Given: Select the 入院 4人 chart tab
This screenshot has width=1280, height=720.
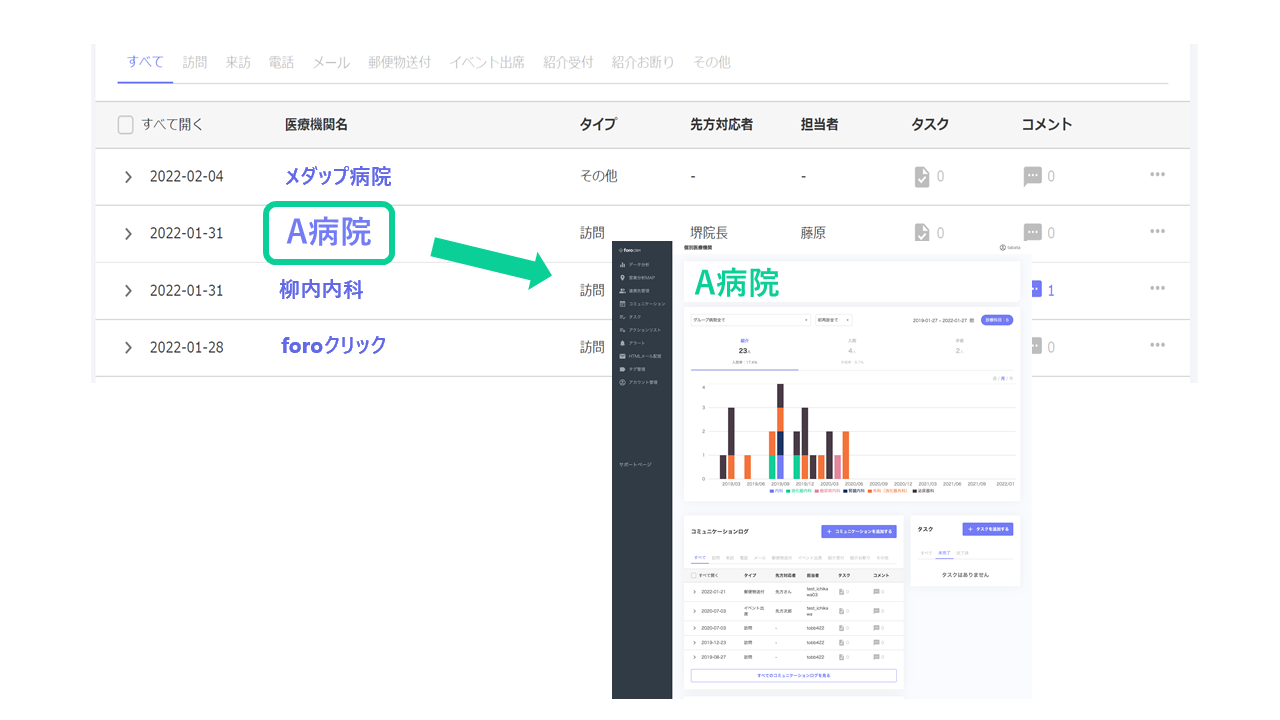Looking at the screenshot, I should pyautogui.click(x=851, y=351).
